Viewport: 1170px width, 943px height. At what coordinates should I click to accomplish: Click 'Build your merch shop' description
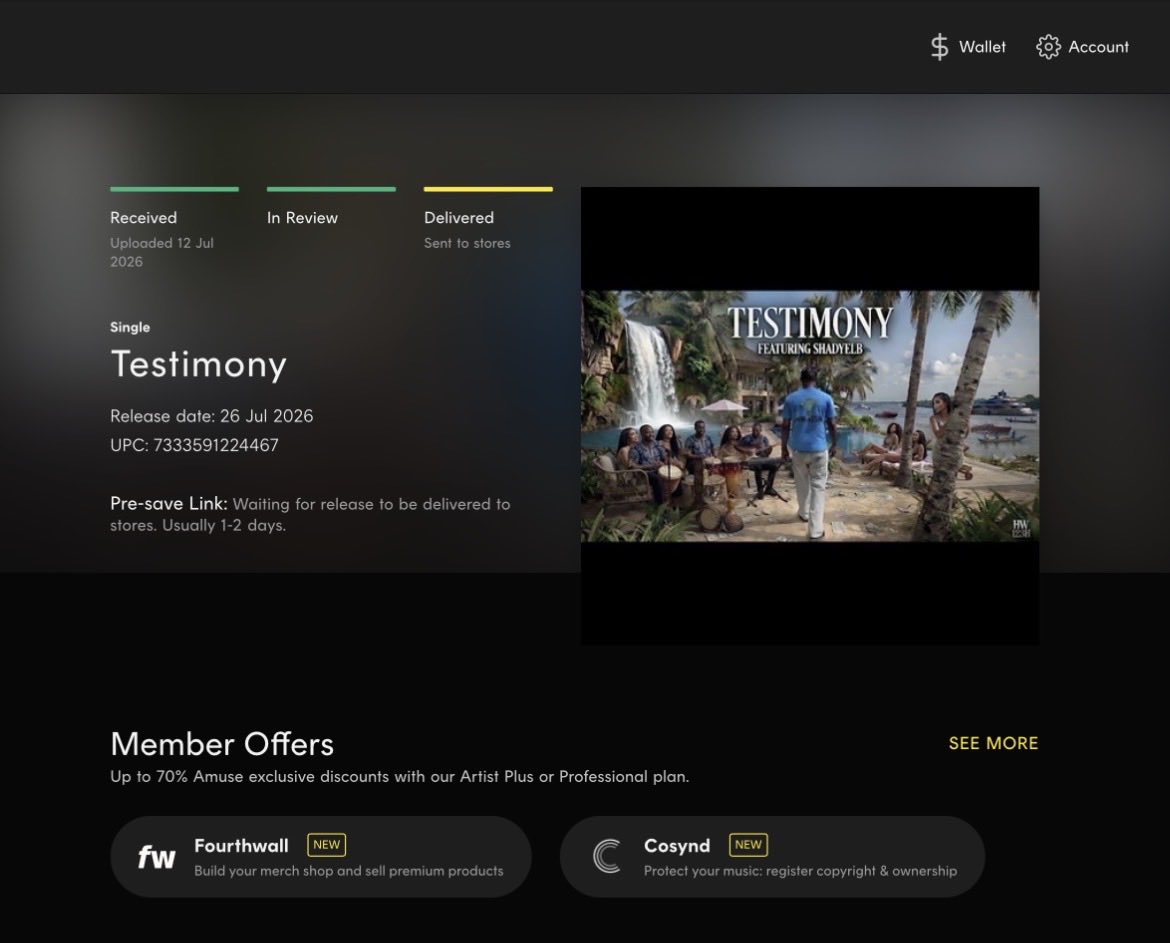pos(348,871)
